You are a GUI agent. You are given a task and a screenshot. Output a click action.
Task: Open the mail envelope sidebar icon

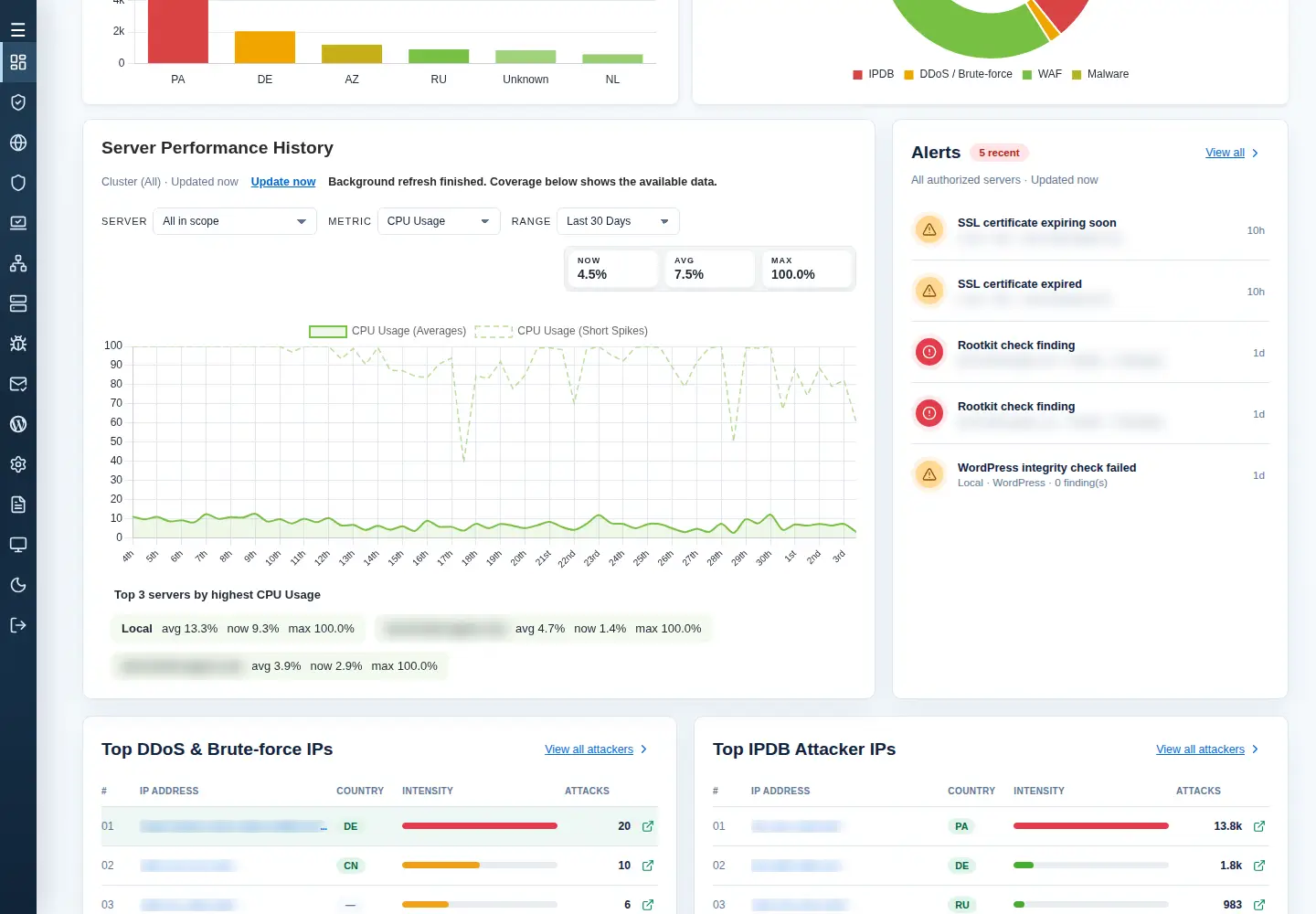coord(18,384)
